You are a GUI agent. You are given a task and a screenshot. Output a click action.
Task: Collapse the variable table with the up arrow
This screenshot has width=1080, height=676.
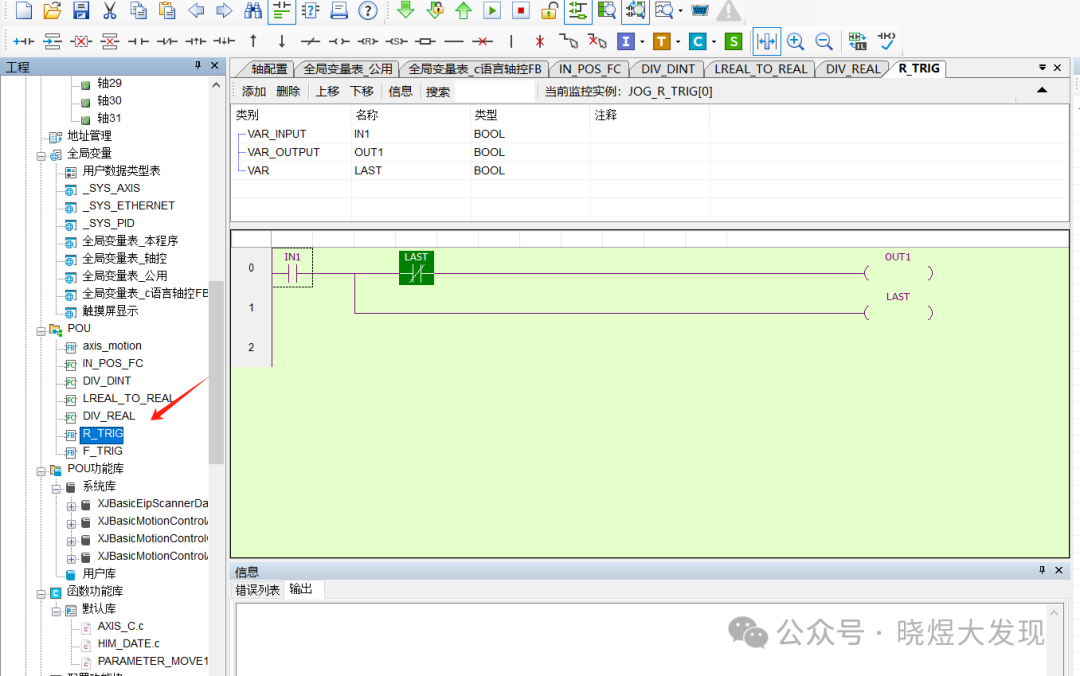click(x=1042, y=90)
